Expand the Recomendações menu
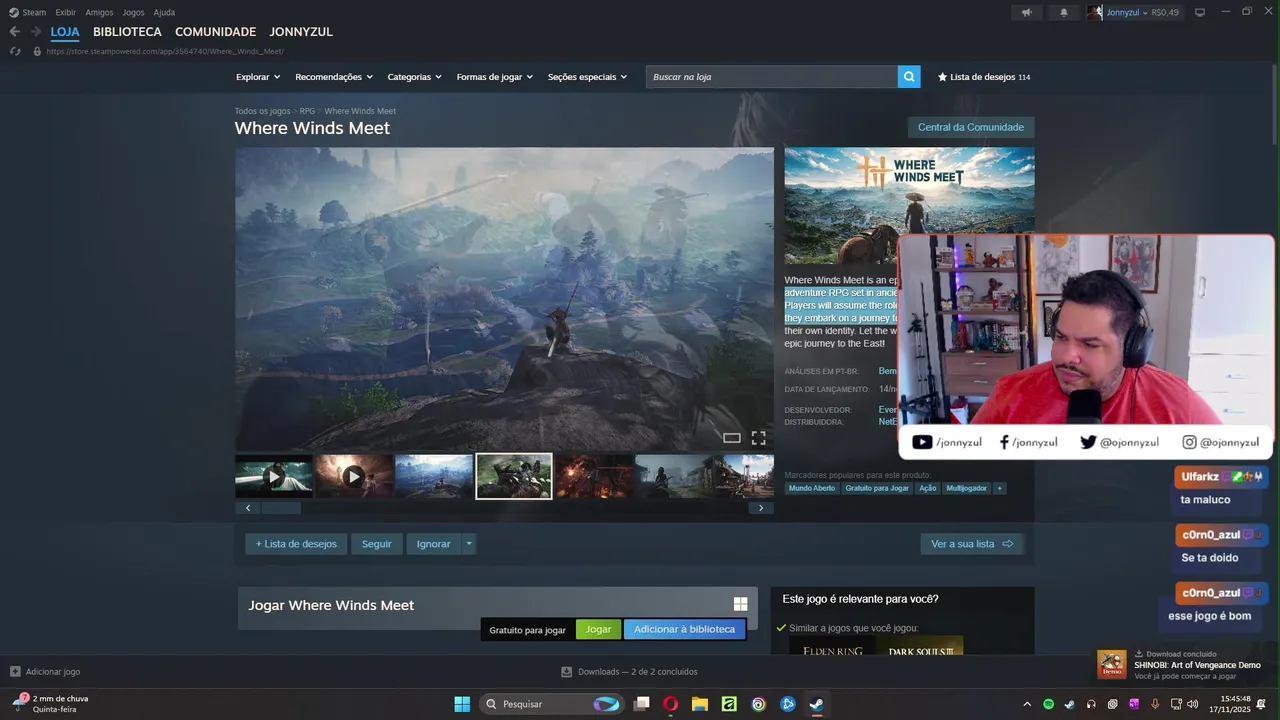The height and width of the screenshot is (720, 1280). point(334,77)
